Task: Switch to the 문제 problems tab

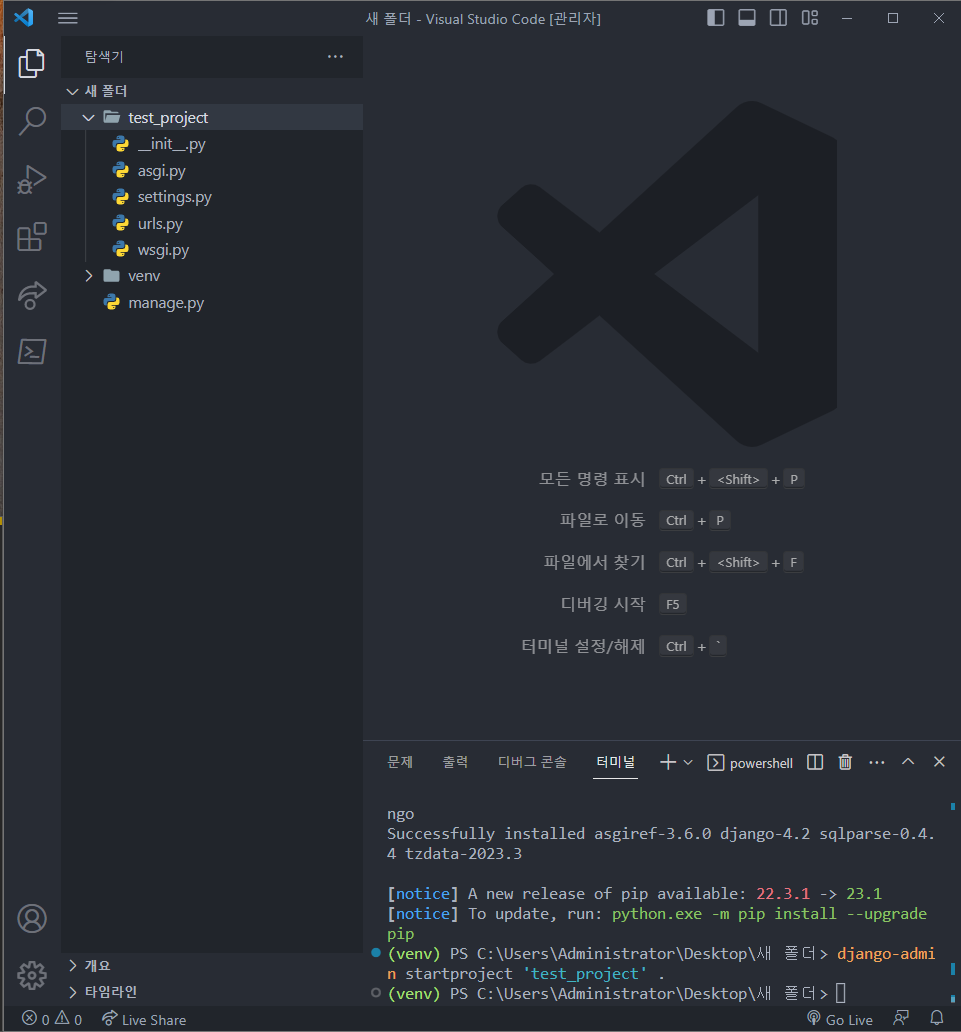Action: [400, 762]
